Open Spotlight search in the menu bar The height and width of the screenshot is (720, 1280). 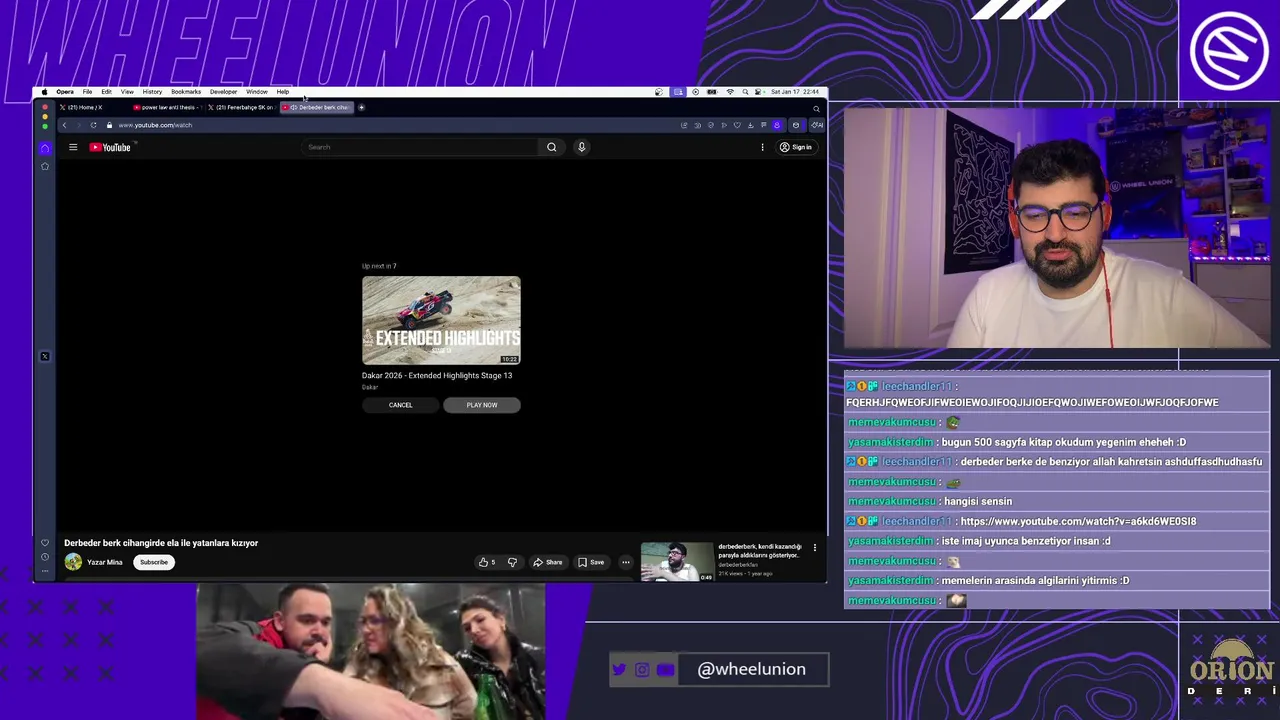click(745, 92)
